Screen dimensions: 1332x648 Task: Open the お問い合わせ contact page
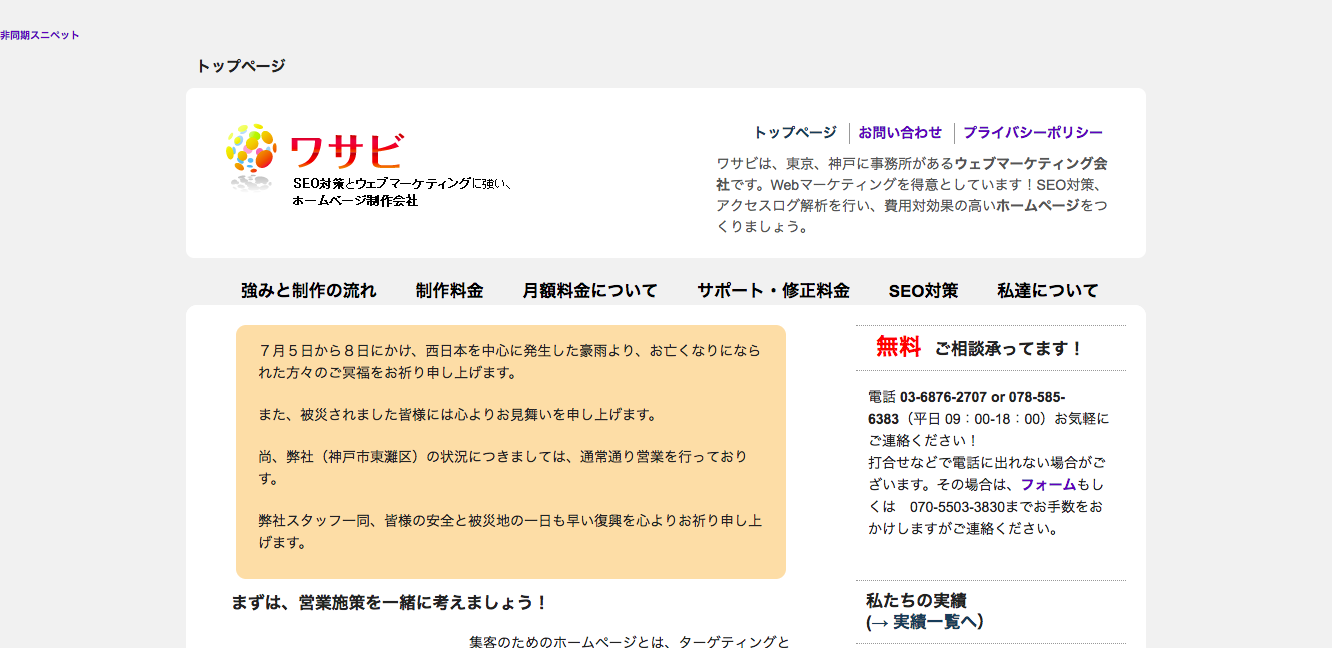[900, 132]
